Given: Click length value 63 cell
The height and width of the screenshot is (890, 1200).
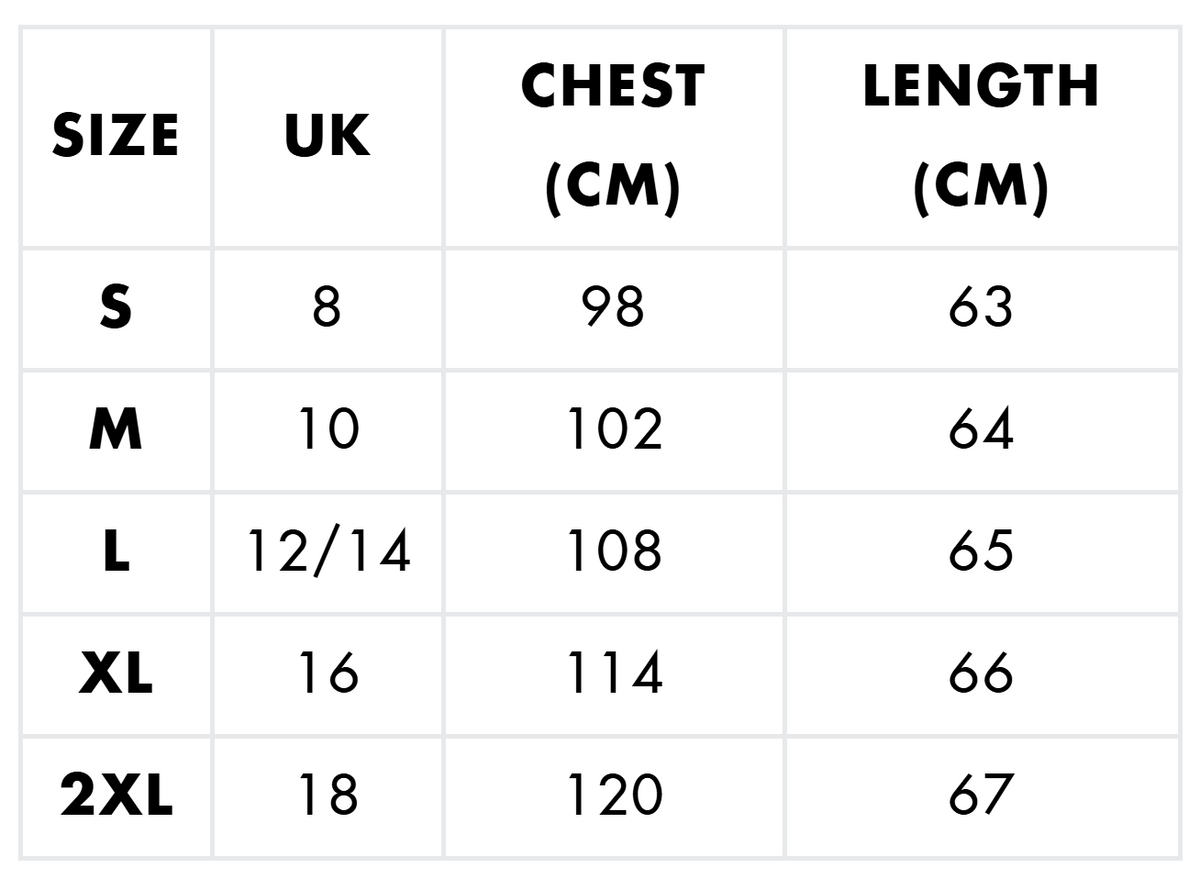Looking at the screenshot, I should [x=981, y=308].
